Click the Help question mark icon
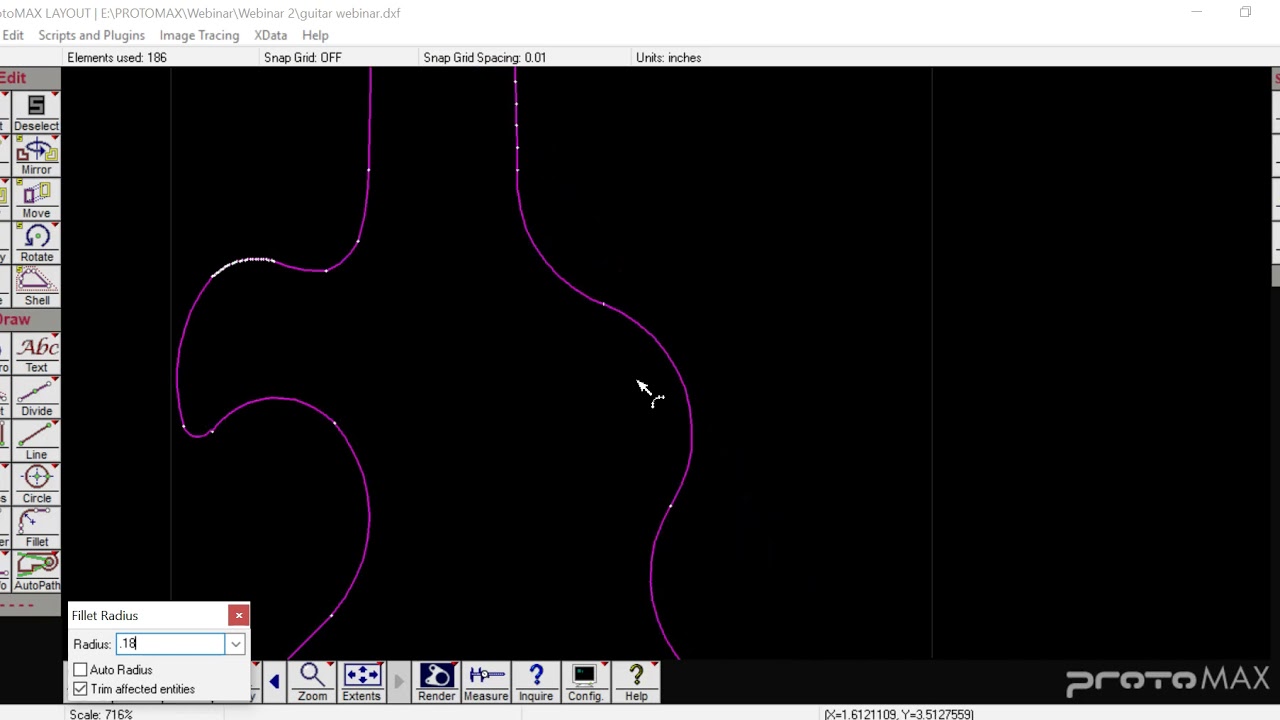Screen dimensions: 1280x720 (636, 682)
